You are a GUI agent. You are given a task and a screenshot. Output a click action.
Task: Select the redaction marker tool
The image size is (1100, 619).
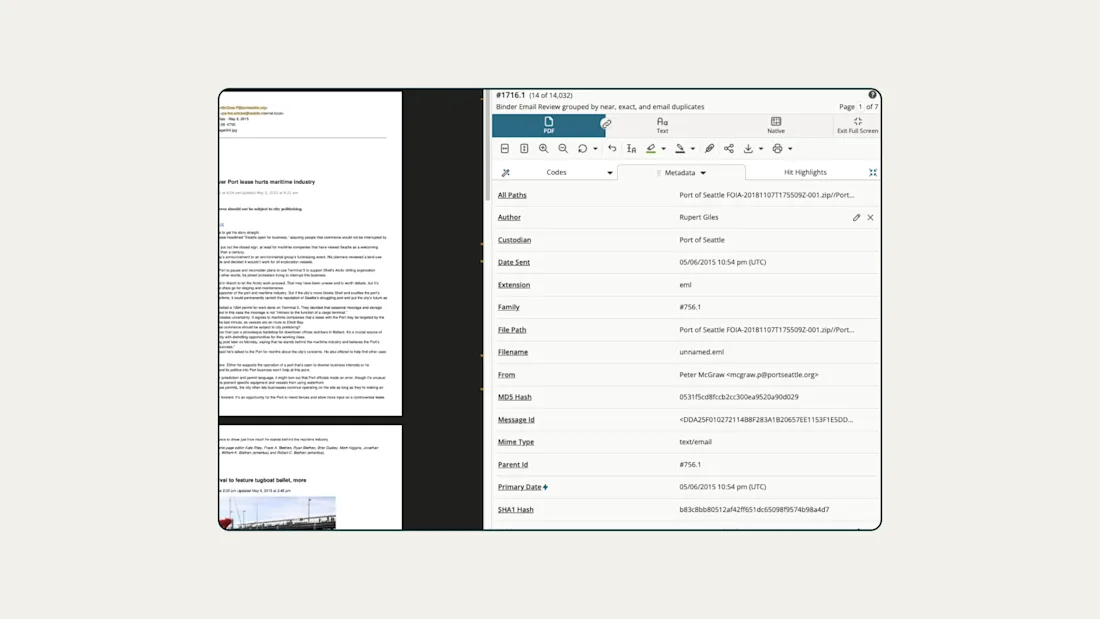(x=680, y=149)
